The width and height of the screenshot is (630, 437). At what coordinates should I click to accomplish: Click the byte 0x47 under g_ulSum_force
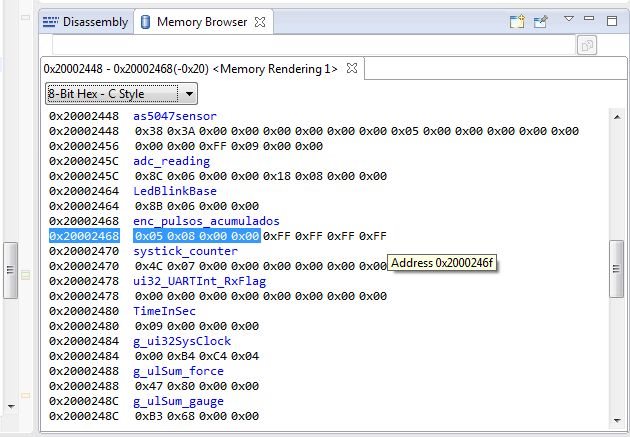pos(149,386)
